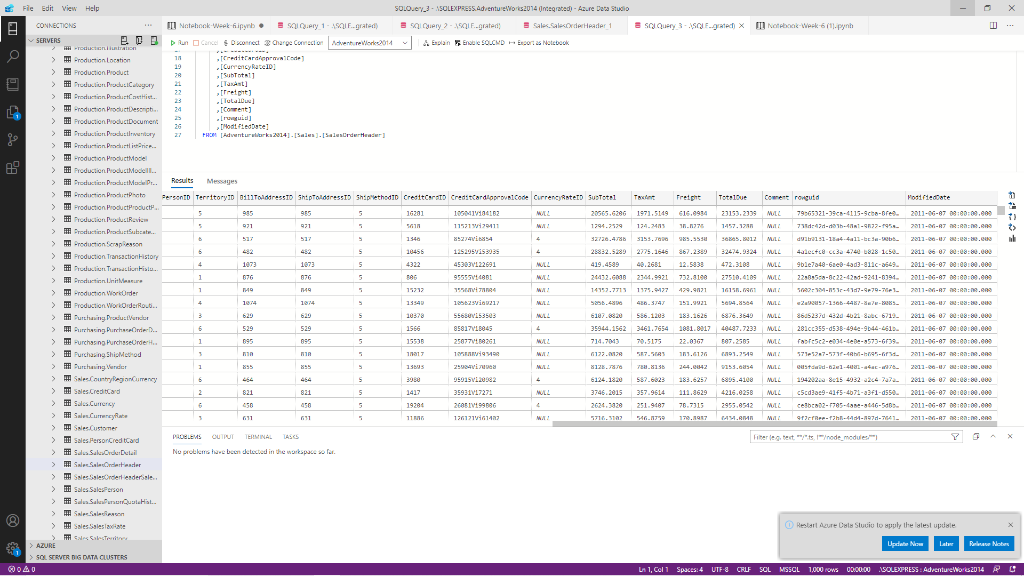Click the filter input in the Problems panel
The width and height of the screenshot is (1024, 576).
[850, 436]
